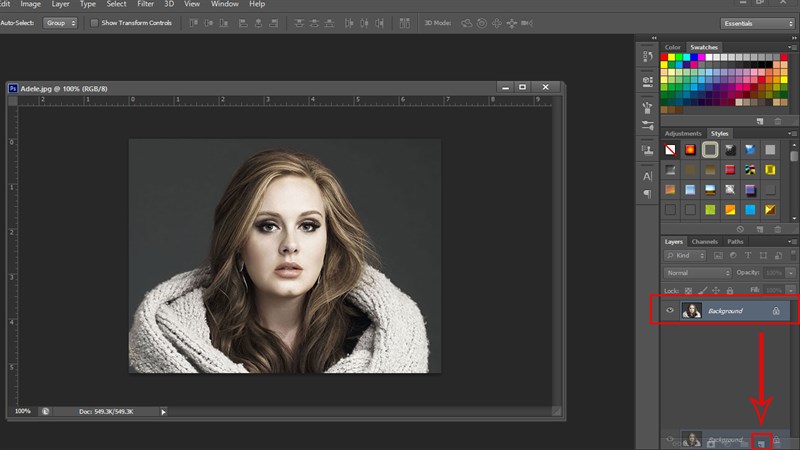
Task: Open the Clone Source panel icon
Action: tap(647, 150)
